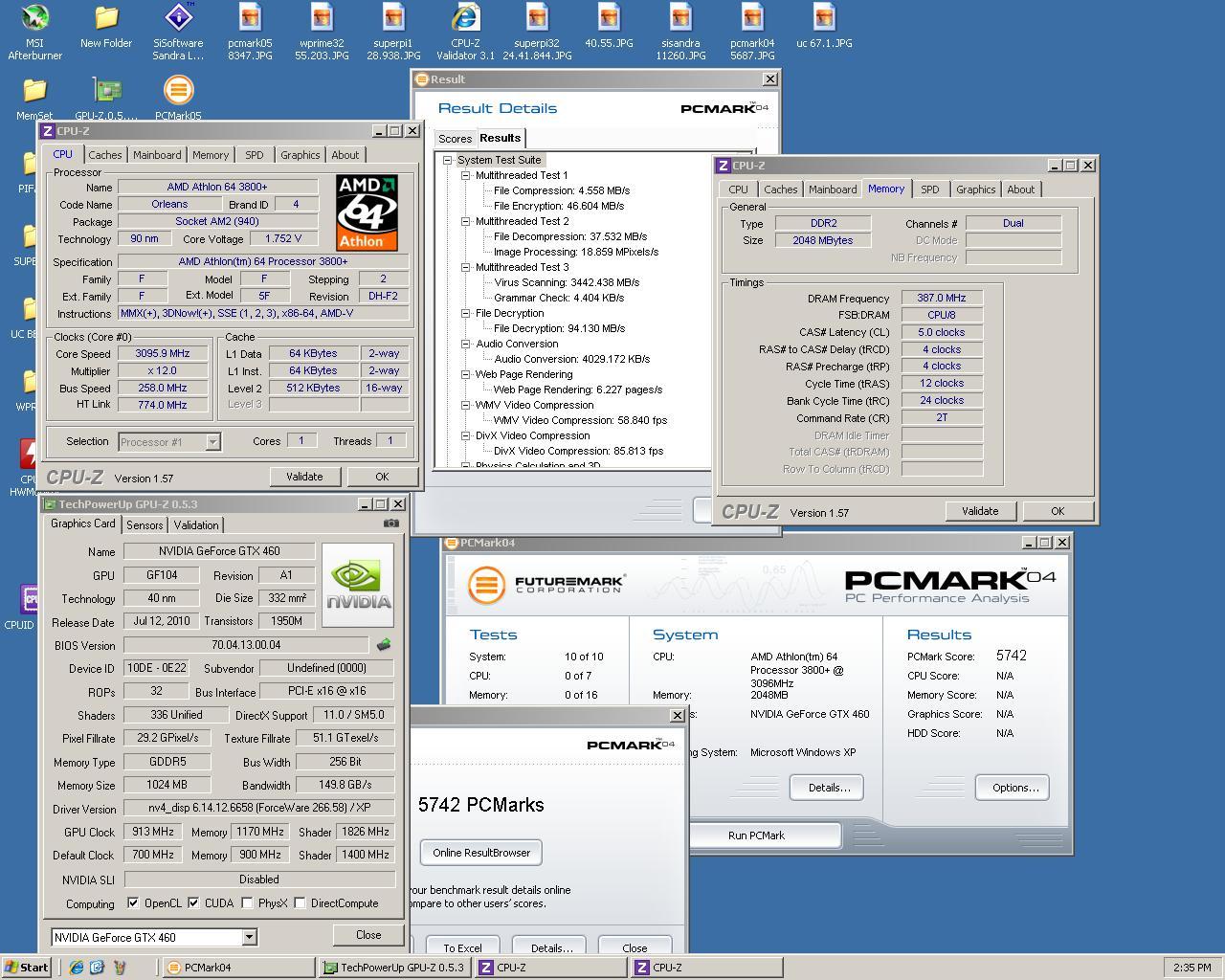The height and width of the screenshot is (980, 1225).
Task: Click GPU-Z screenshot camera icon
Action: pyautogui.click(x=391, y=523)
